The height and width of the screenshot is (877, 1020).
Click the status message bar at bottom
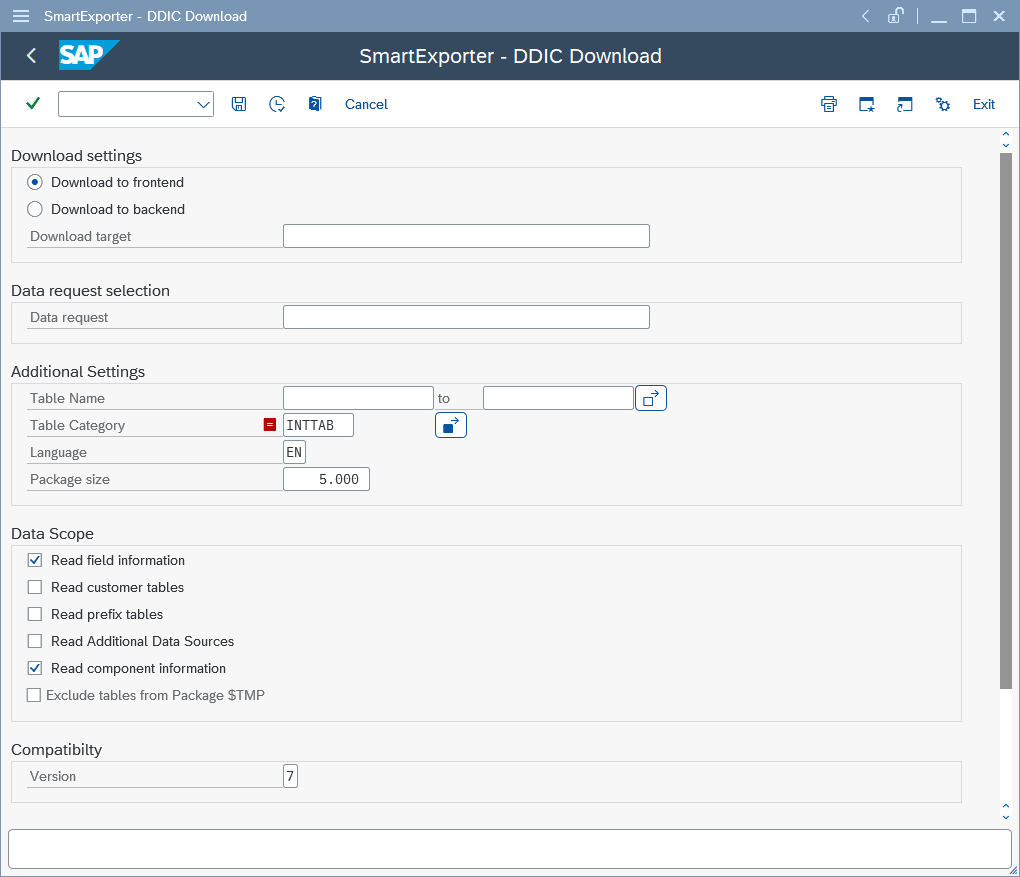[x=509, y=849]
